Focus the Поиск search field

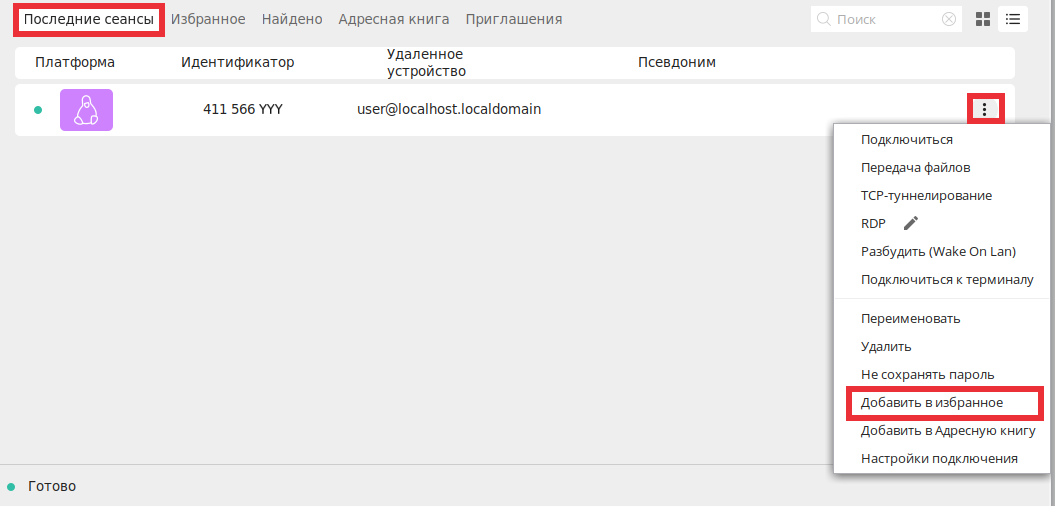(886, 20)
